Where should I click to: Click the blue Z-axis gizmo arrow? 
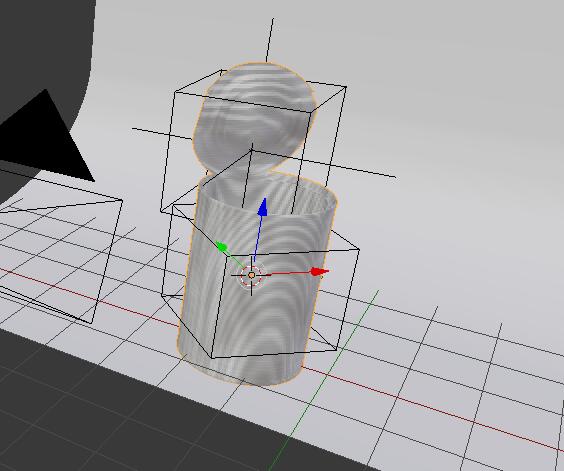tap(263, 207)
